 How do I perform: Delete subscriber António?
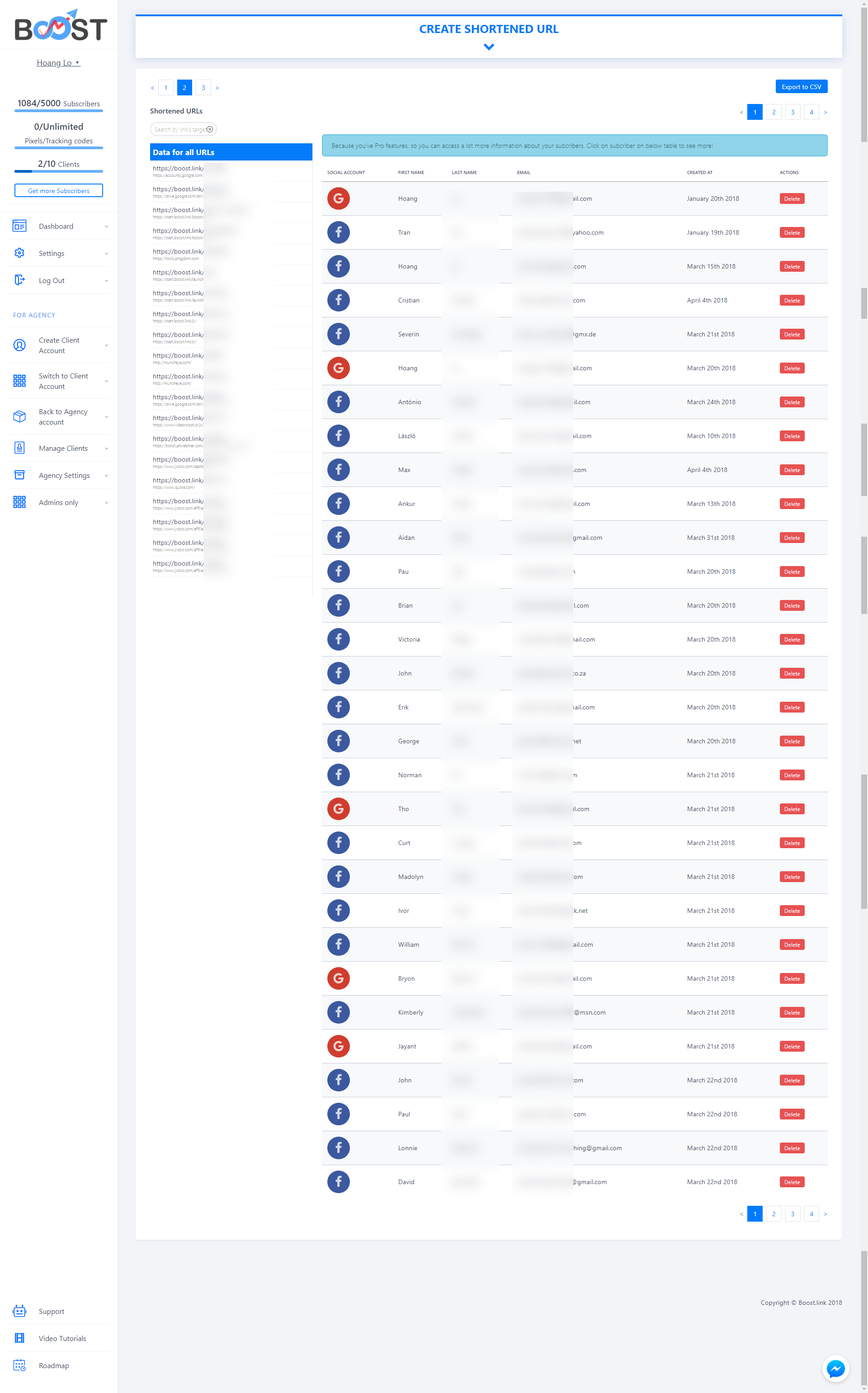[x=792, y=402]
